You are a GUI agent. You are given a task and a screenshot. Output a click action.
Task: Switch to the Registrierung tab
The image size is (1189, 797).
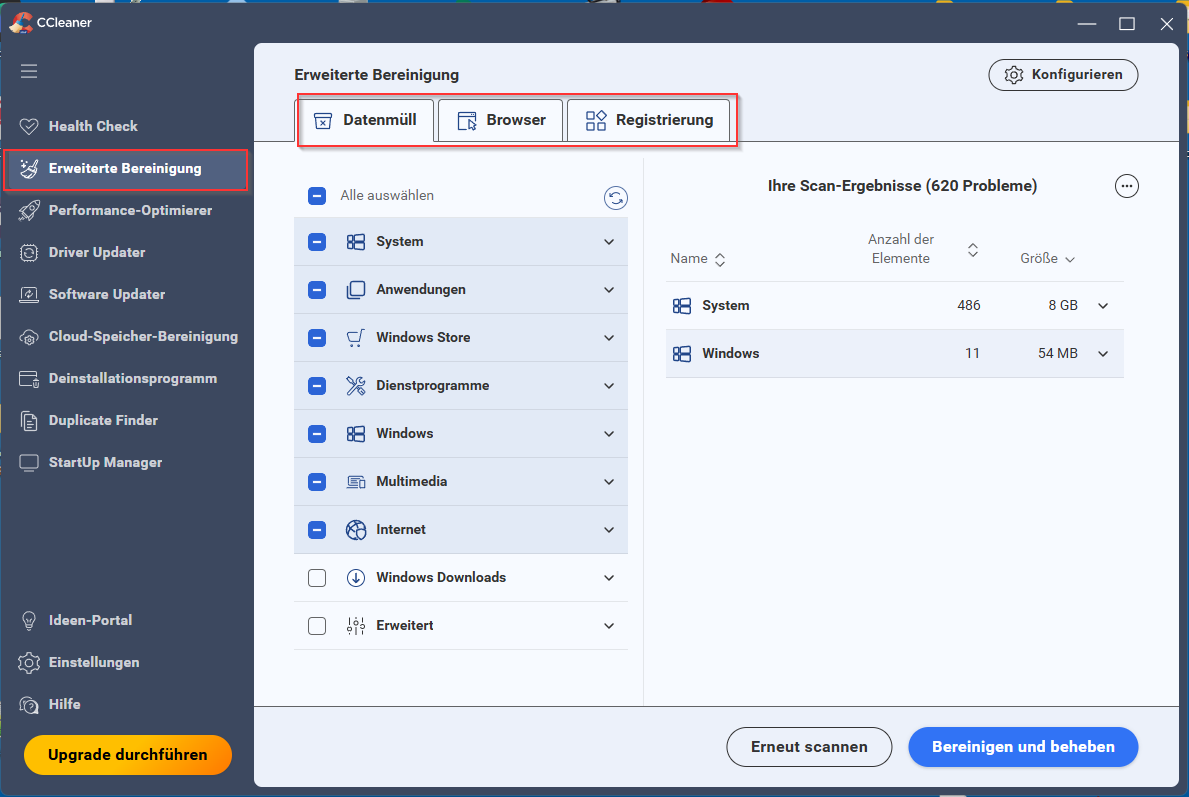(649, 120)
